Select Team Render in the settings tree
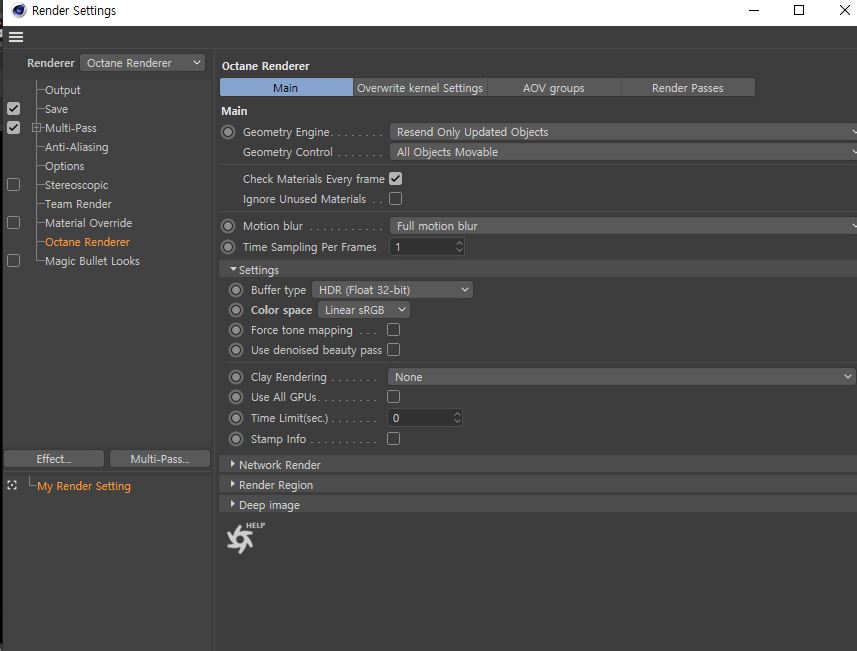Viewport: 857px width, 651px height. point(78,204)
